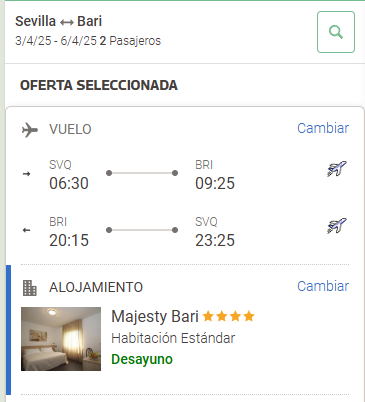
Task: Click the airplane icon beside VUELO
Action: click(30, 130)
